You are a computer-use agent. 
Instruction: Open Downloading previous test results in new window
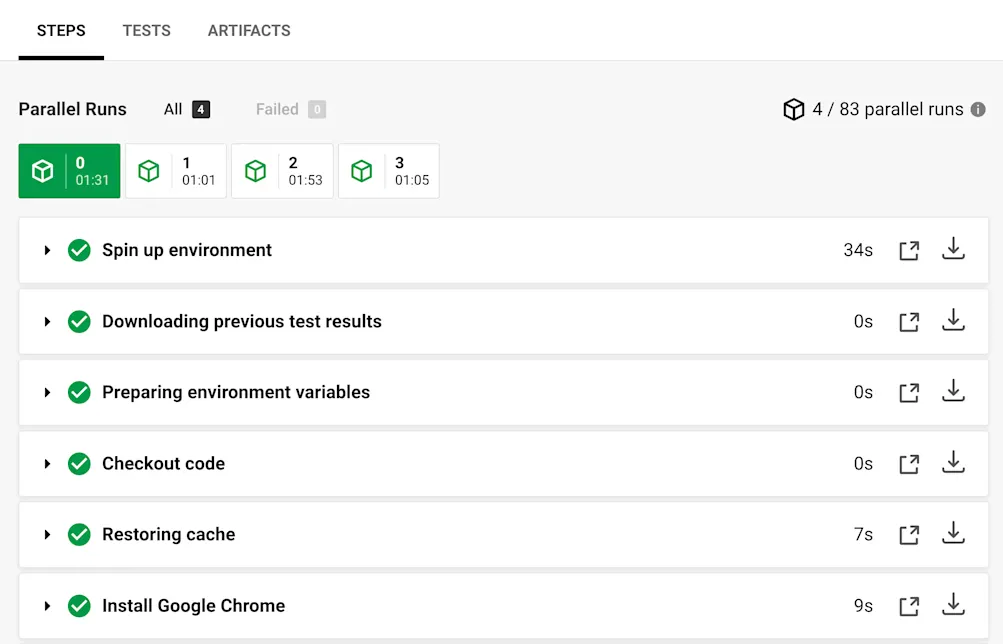pos(908,321)
